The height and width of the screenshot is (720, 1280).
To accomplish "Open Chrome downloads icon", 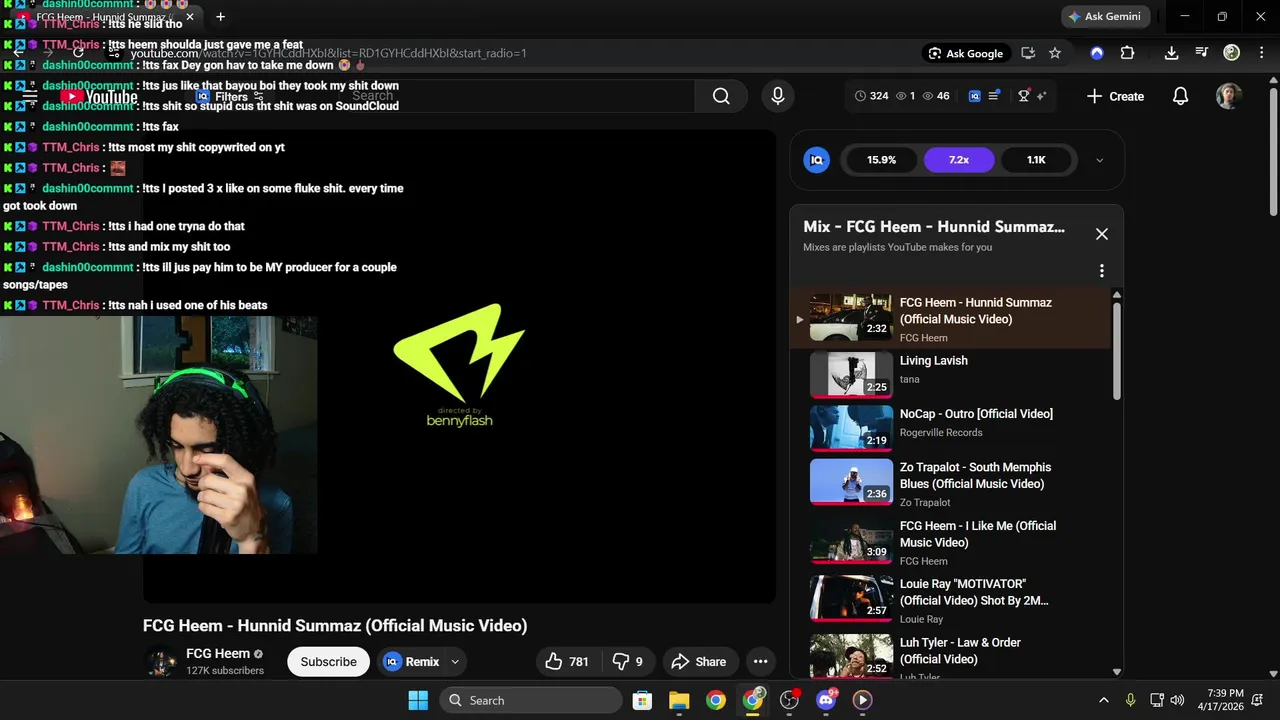I will (x=1171, y=53).
